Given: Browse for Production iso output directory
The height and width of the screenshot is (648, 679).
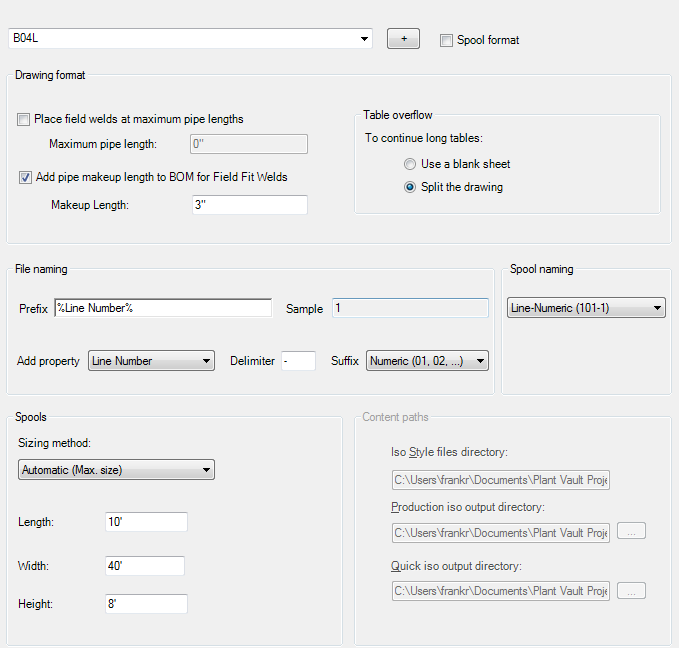Looking at the screenshot, I should (x=631, y=533).
